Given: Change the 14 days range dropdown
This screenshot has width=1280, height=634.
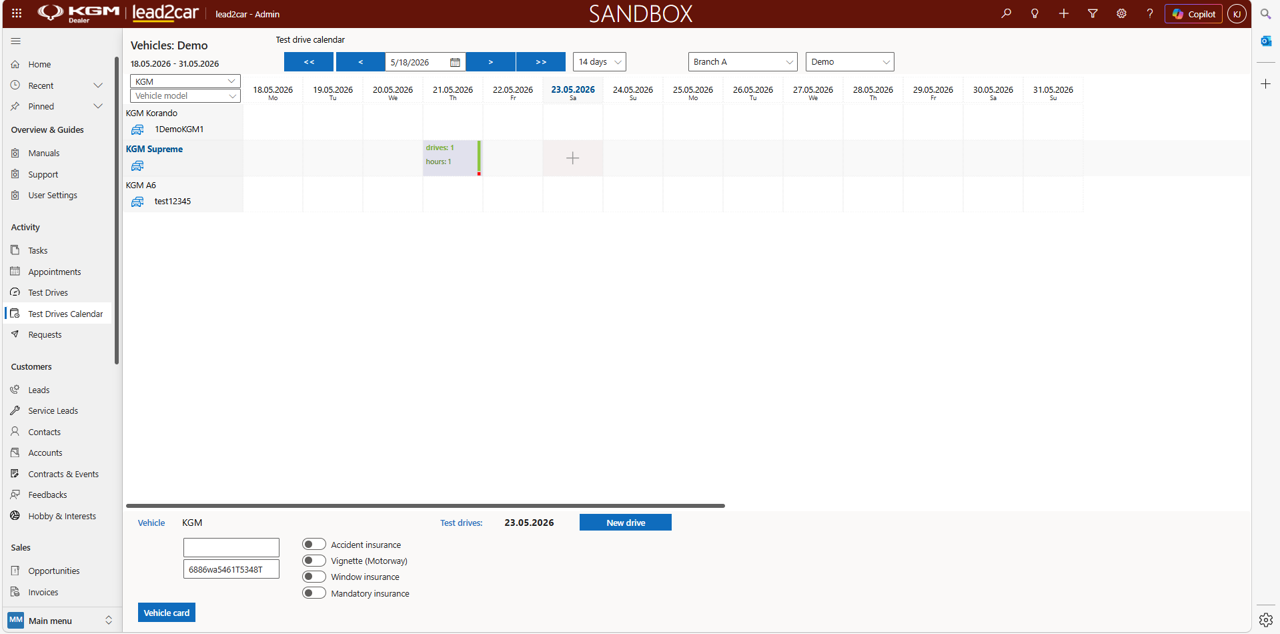Looking at the screenshot, I should click(x=599, y=62).
